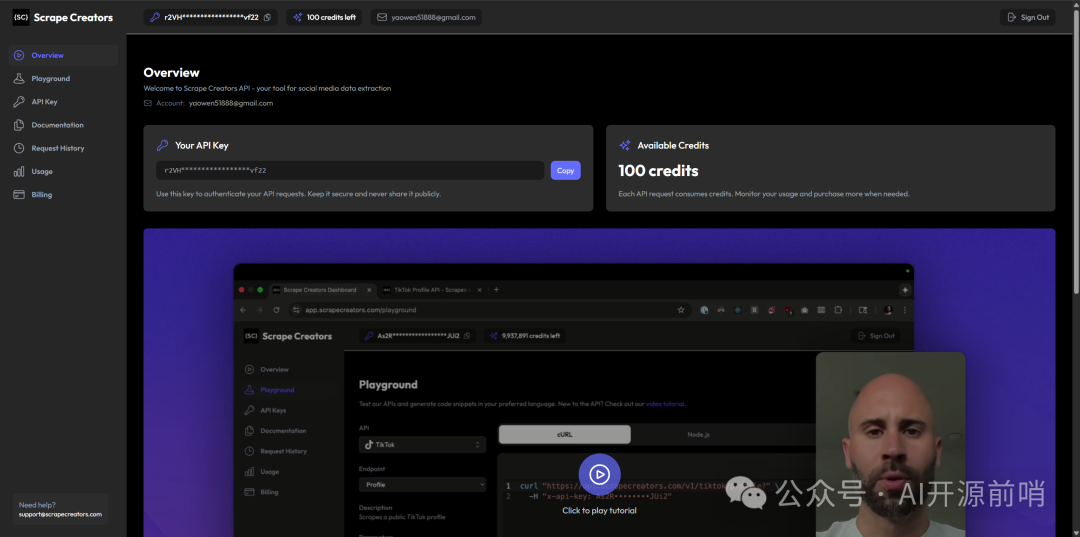Sign out of the account
The height and width of the screenshot is (537, 1080).
point(1027,17)
